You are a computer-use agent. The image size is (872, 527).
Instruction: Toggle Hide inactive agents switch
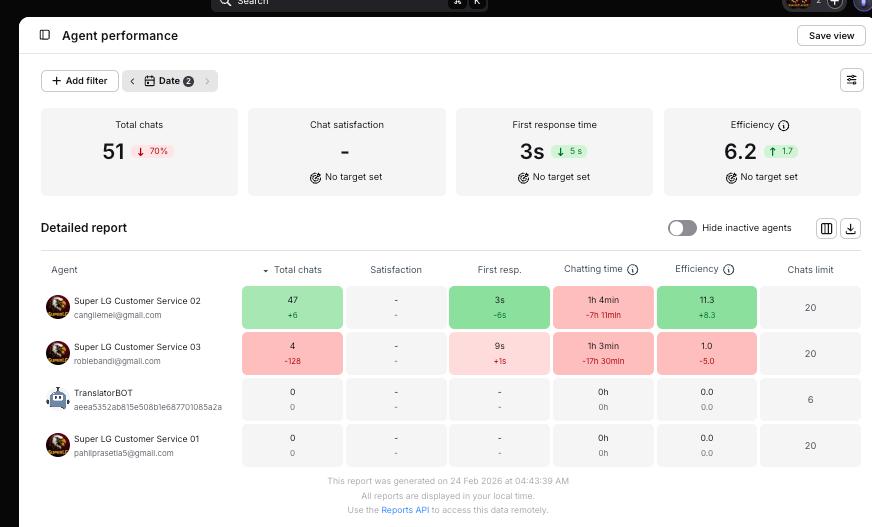682,228
